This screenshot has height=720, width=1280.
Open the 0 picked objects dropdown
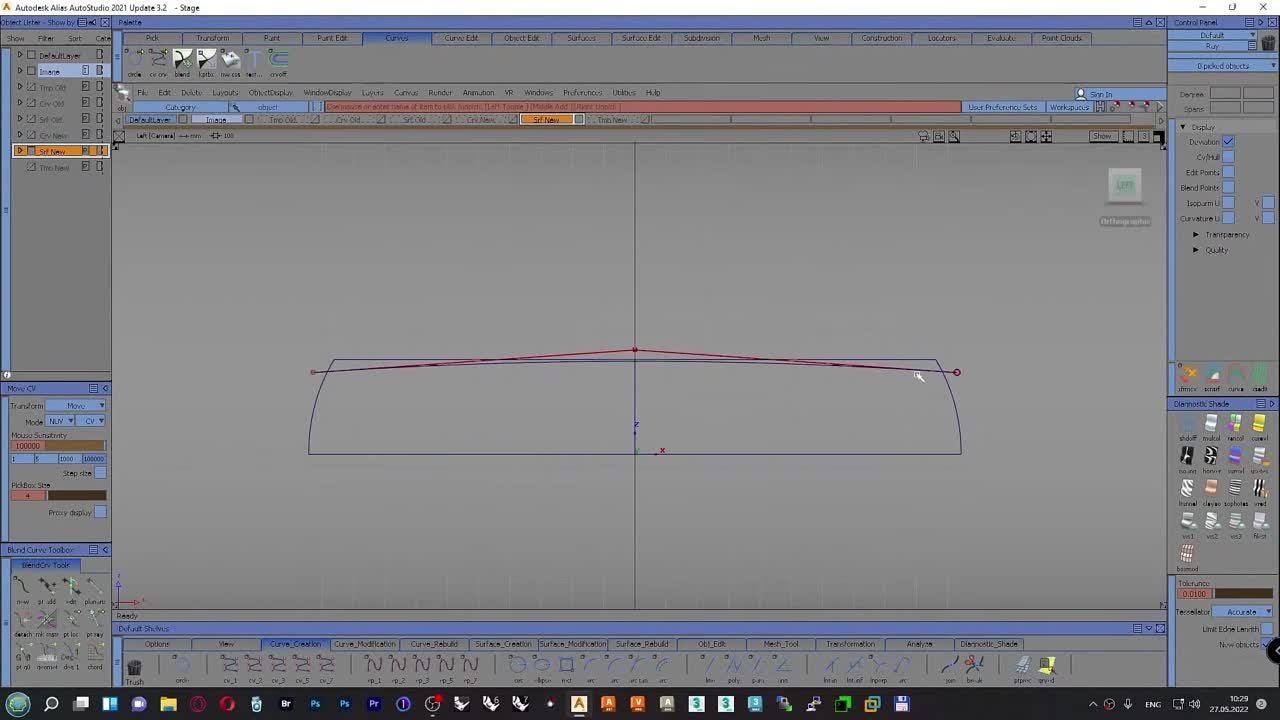1223,66
